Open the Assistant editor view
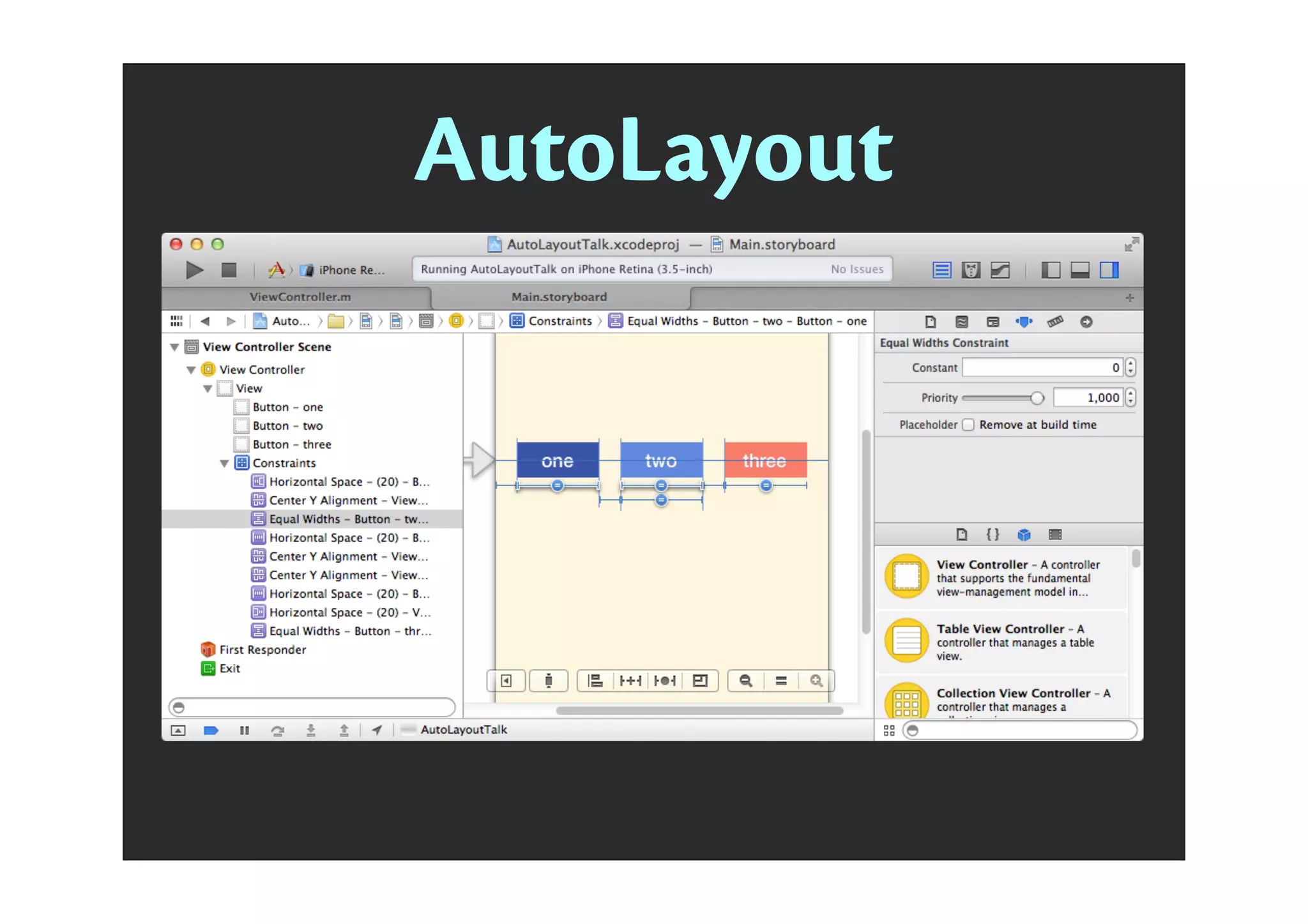This screenshot has height=924, width=1308. pos(971,270)
